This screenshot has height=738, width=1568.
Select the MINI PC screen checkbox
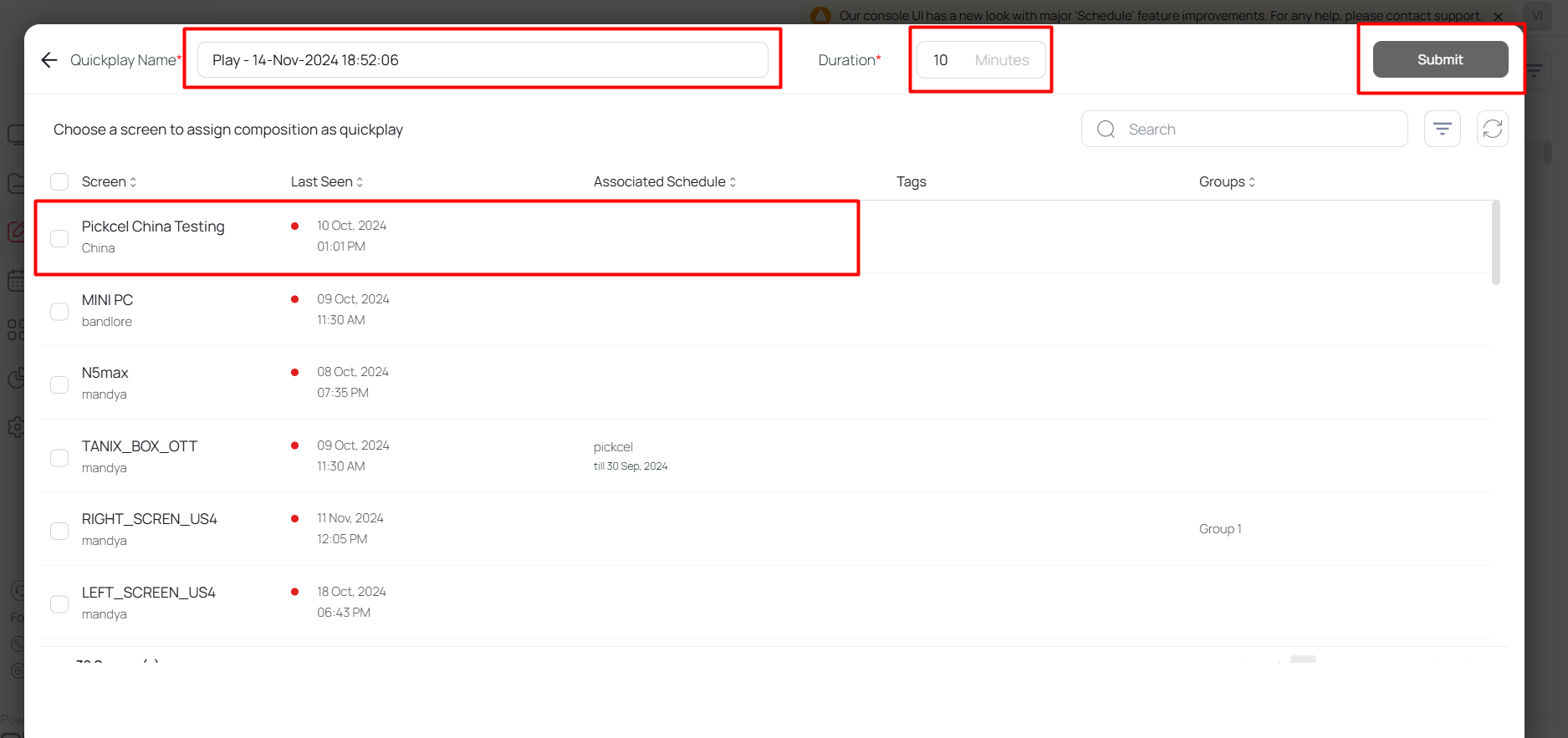pos(59,312)
